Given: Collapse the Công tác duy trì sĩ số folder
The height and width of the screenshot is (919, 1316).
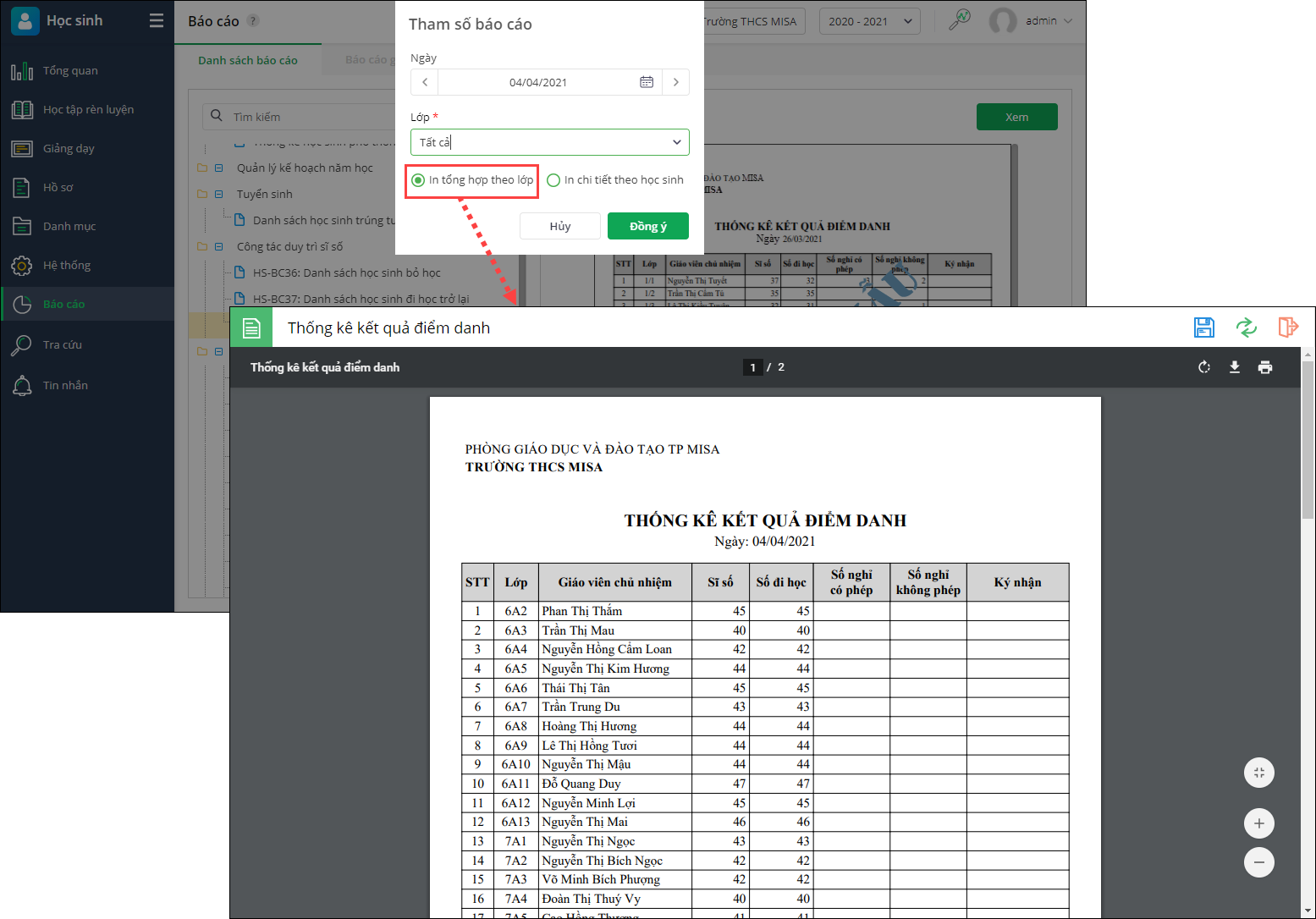Looking at the screenshot, I should click(218, 247).
